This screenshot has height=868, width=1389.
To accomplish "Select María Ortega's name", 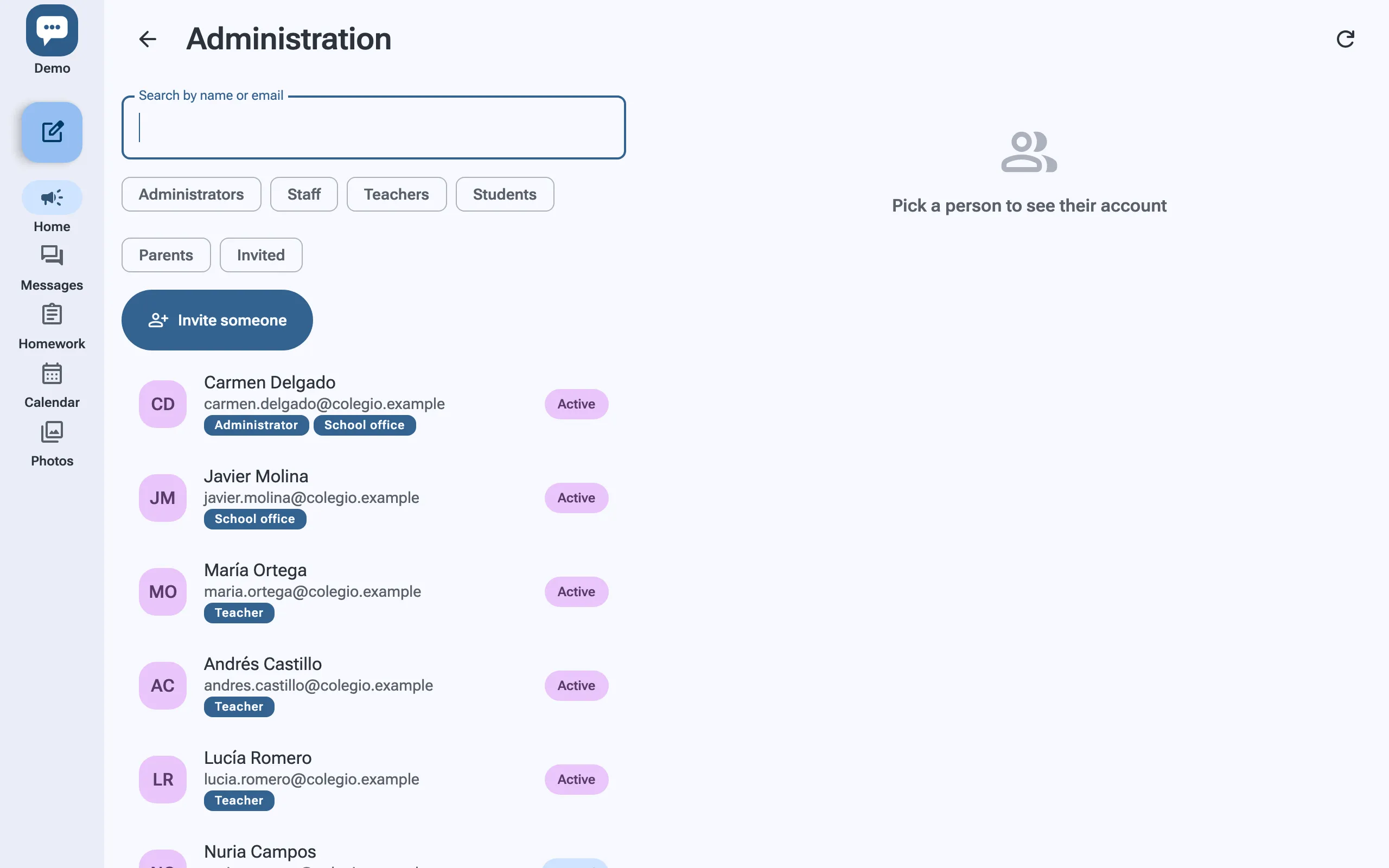I will (256, 570).
